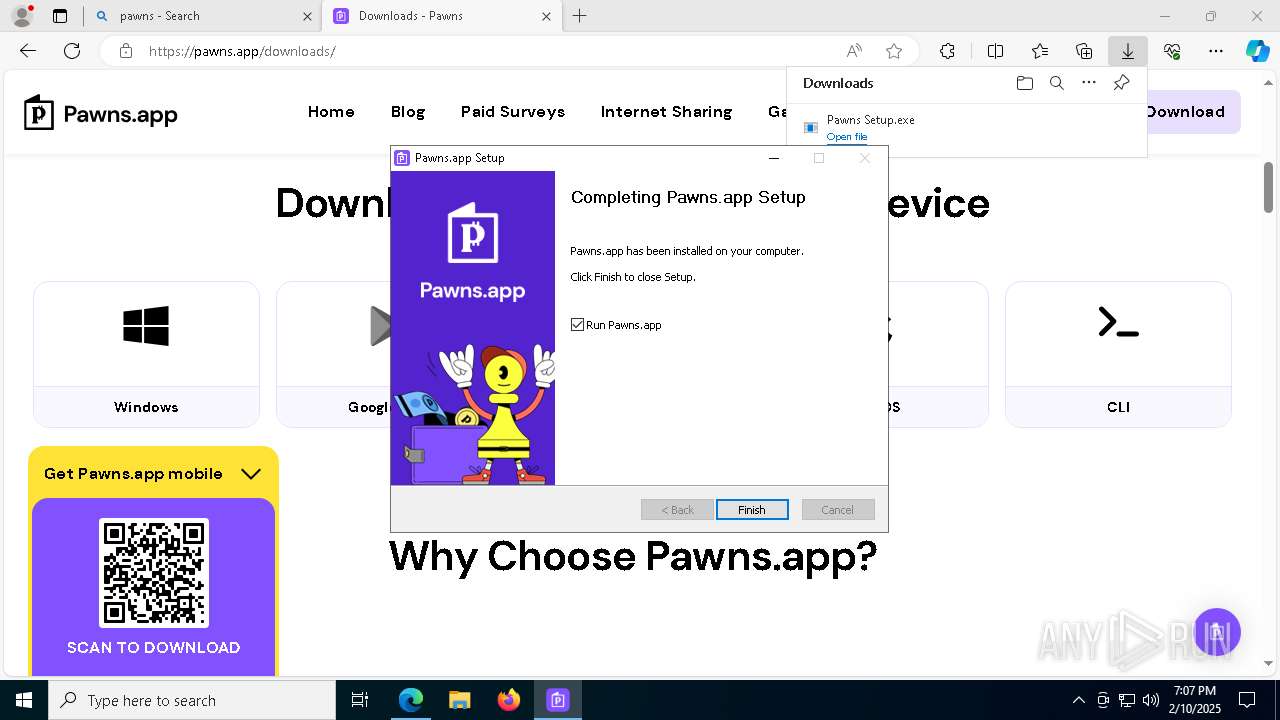This screenshot has height=720, width=1280.
Task: Click the Pawns.app logo
Action: coord(101,114)
